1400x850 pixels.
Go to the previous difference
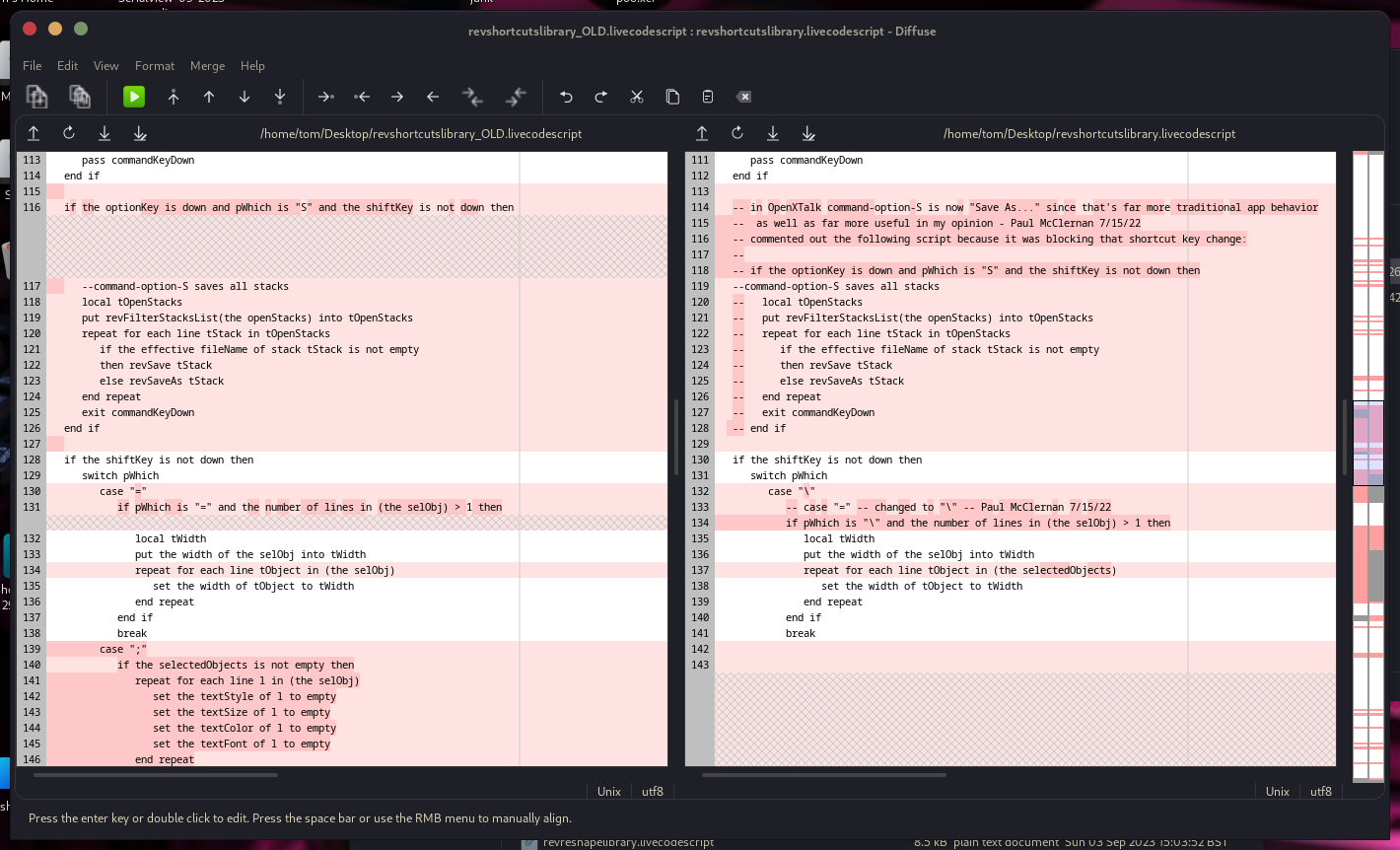[x=209, y=96]
